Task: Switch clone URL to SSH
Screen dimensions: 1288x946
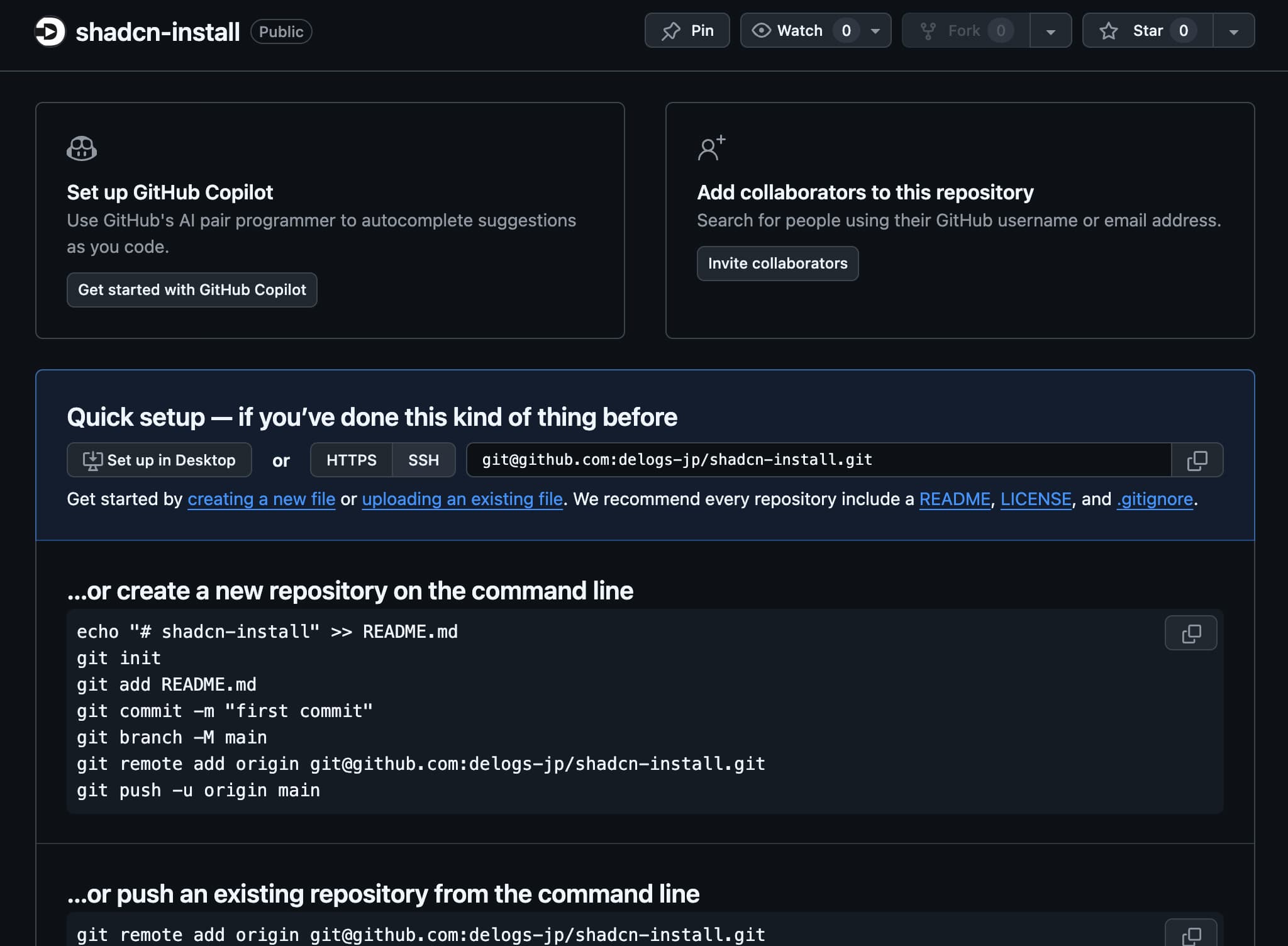Action: click(424, 460)
